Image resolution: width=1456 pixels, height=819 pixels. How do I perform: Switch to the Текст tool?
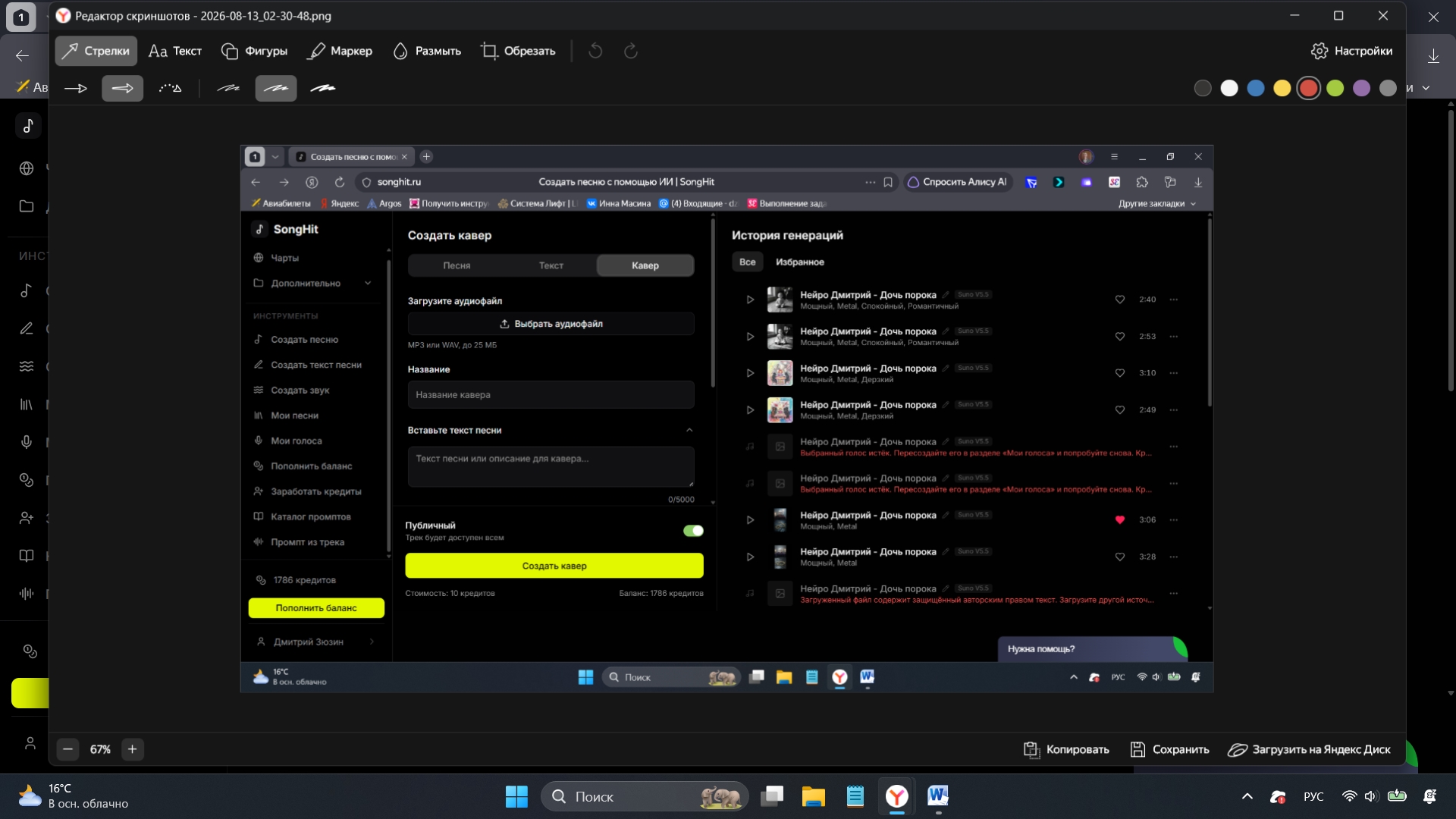point(175,51)
